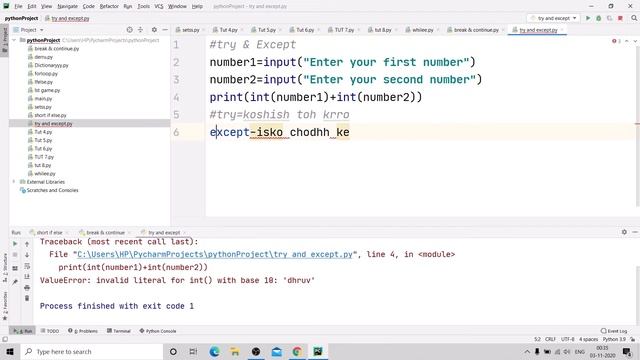Image resolution: width=640 pixels, height=360 pixels.
Task: Rerun program from Run panel
Action: click(x=15, y=244)
